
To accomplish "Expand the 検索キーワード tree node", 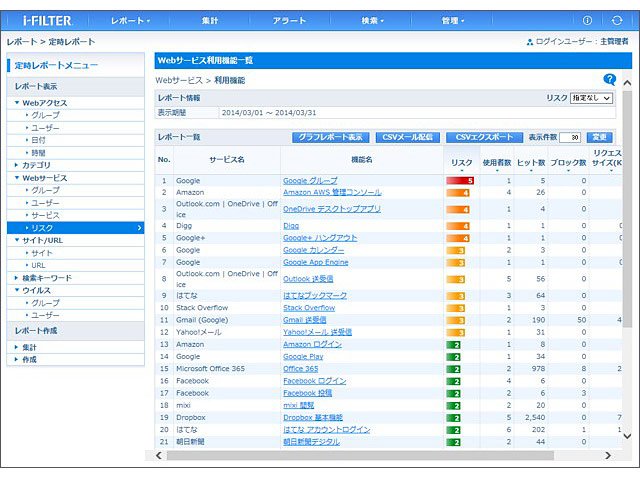I will point(17,278).
